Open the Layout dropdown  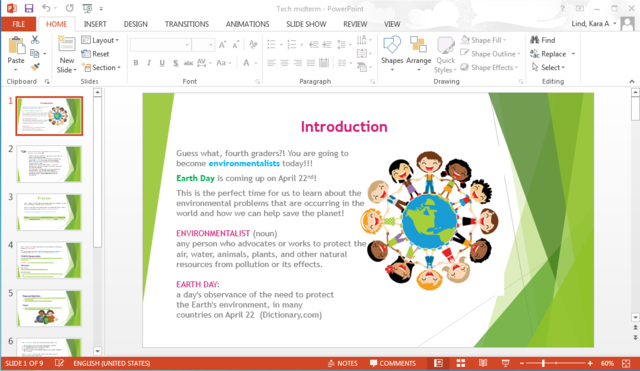click(x=100, y=40)
